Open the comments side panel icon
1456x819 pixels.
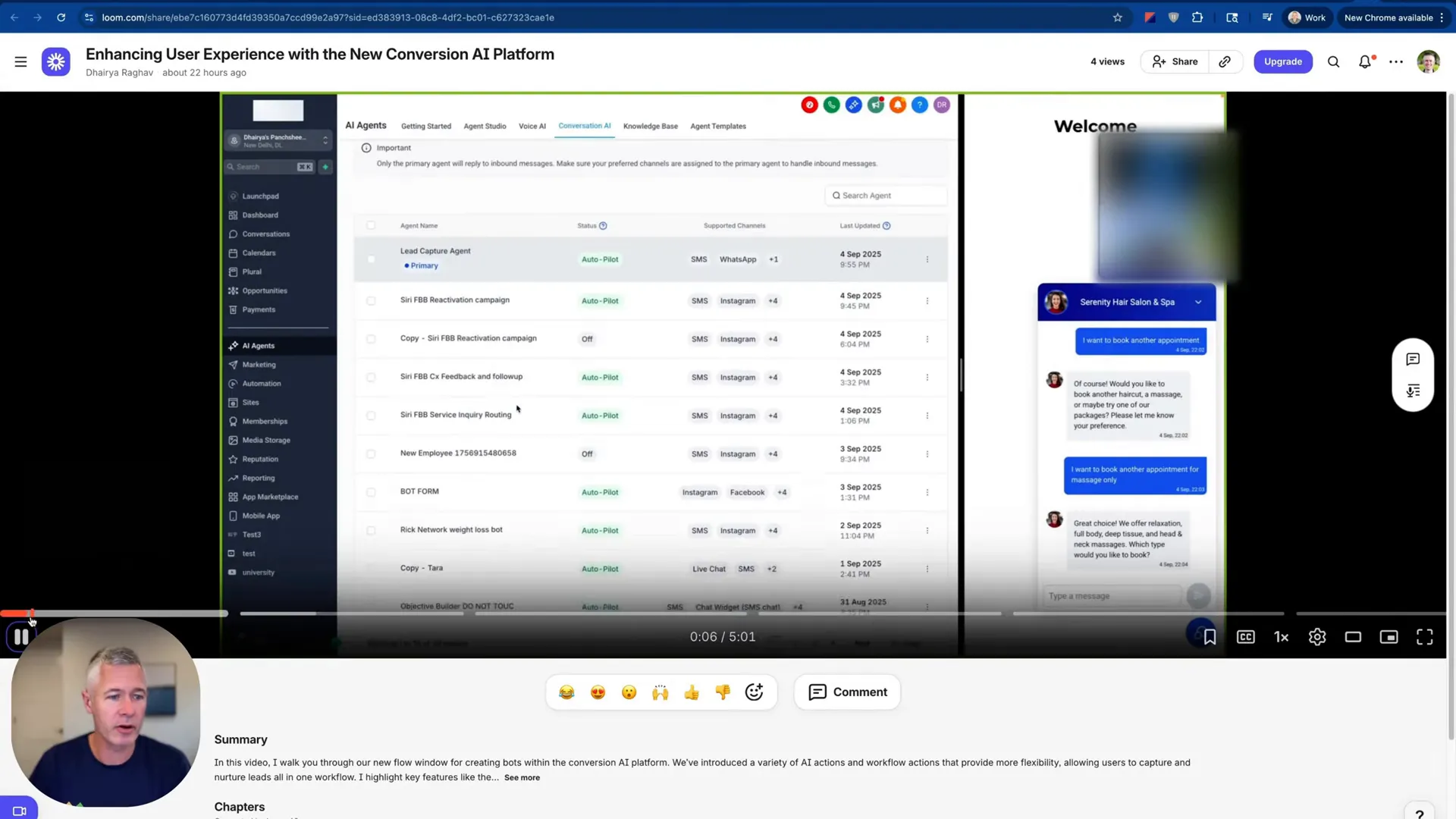1413,359
